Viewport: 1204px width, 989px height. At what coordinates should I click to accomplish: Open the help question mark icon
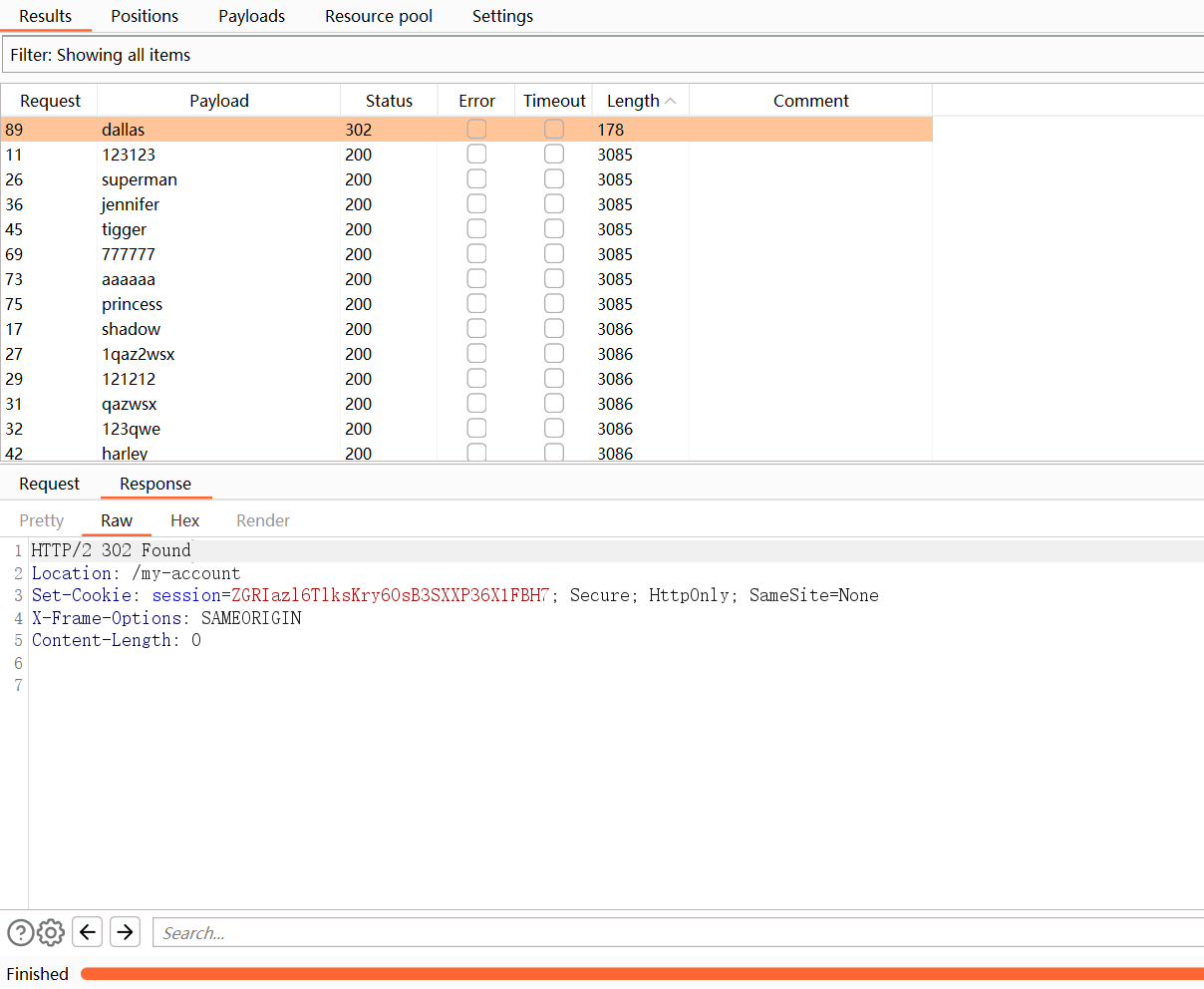click(20, 932)
